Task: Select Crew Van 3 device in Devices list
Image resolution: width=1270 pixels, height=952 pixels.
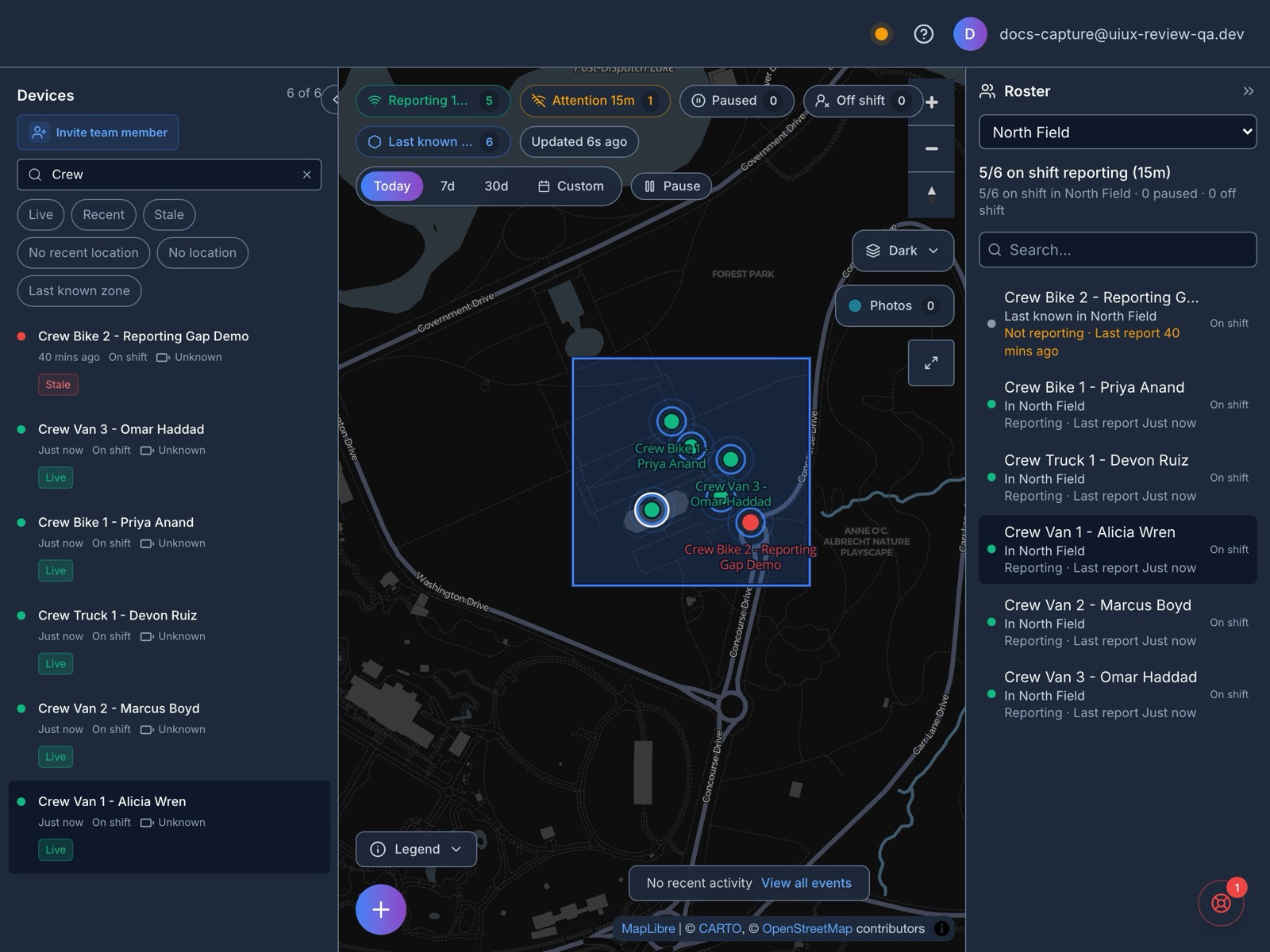Action: tap(169, 455)
